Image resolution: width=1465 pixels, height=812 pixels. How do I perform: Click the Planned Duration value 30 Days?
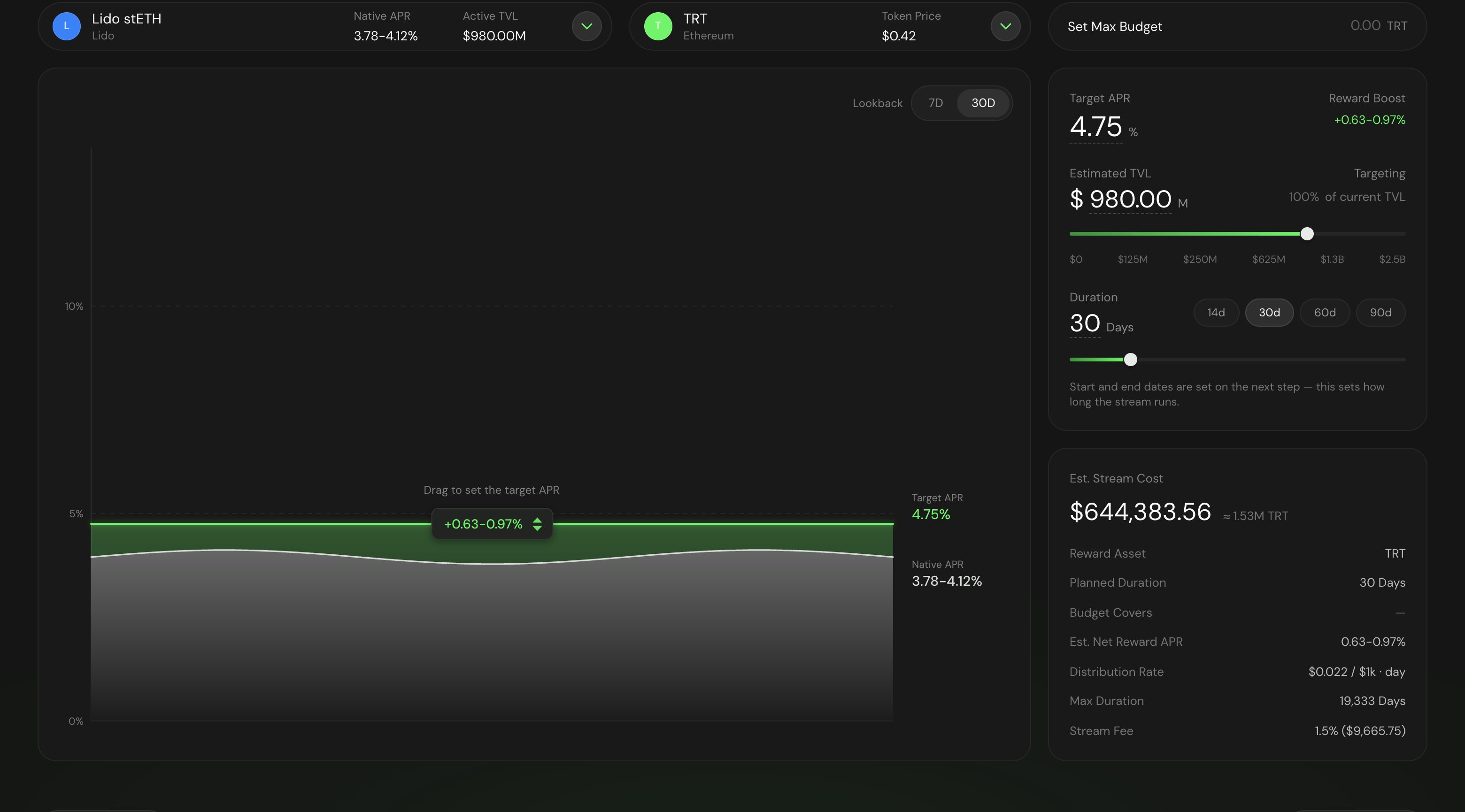point(1382,583)
